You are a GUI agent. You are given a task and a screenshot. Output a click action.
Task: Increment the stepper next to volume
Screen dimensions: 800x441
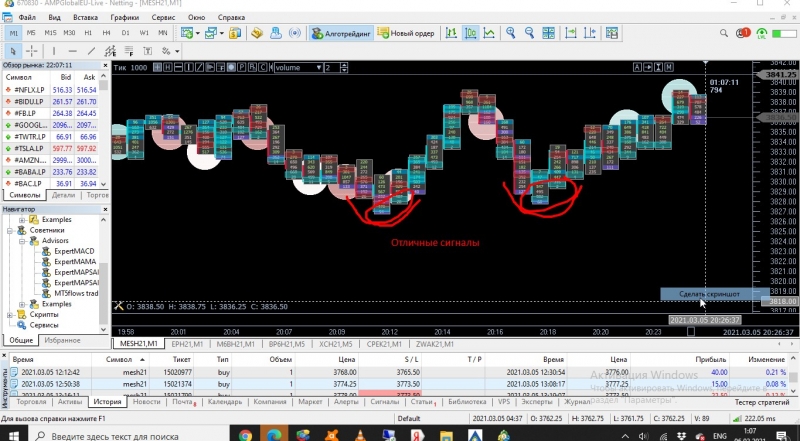(344, 65)
